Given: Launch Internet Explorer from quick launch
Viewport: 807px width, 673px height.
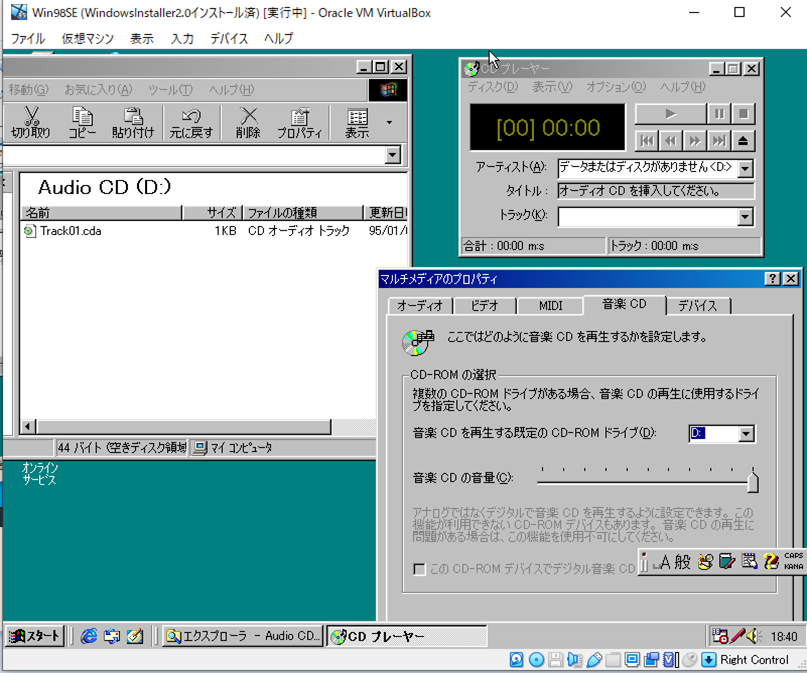Looking at the screenshot, I should coord(89,636).
